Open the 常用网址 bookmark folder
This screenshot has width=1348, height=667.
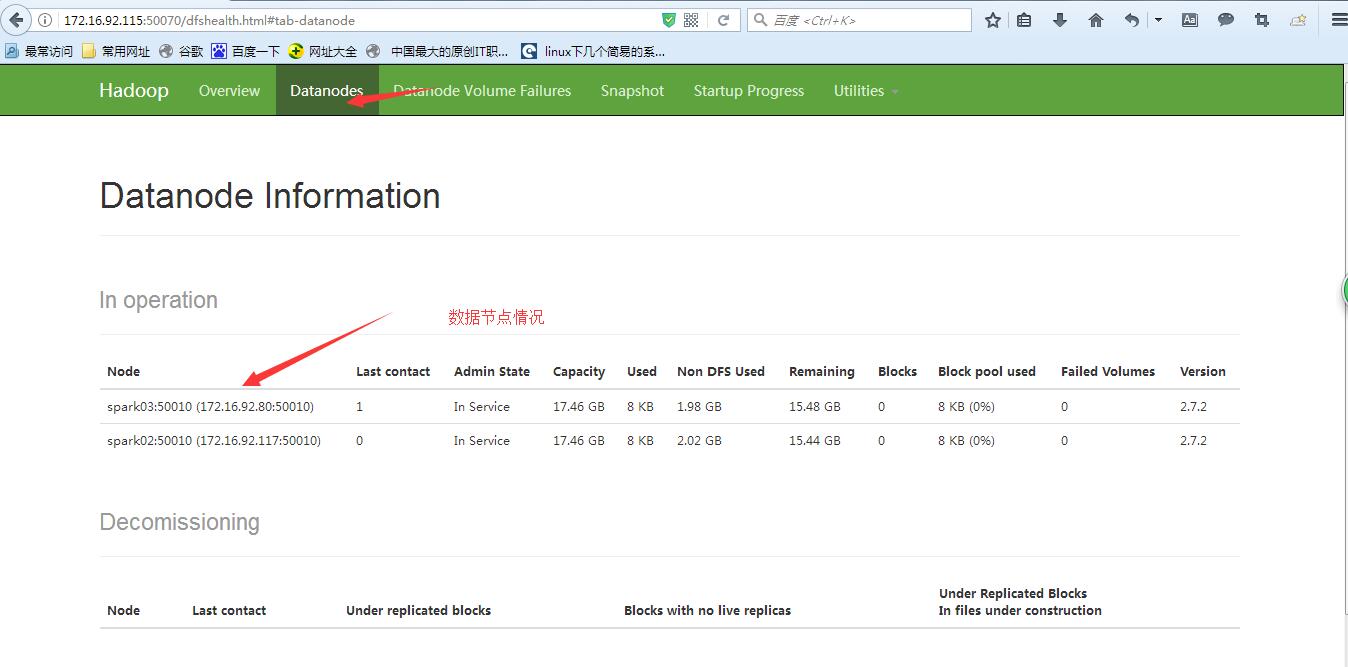pos(116,51)
